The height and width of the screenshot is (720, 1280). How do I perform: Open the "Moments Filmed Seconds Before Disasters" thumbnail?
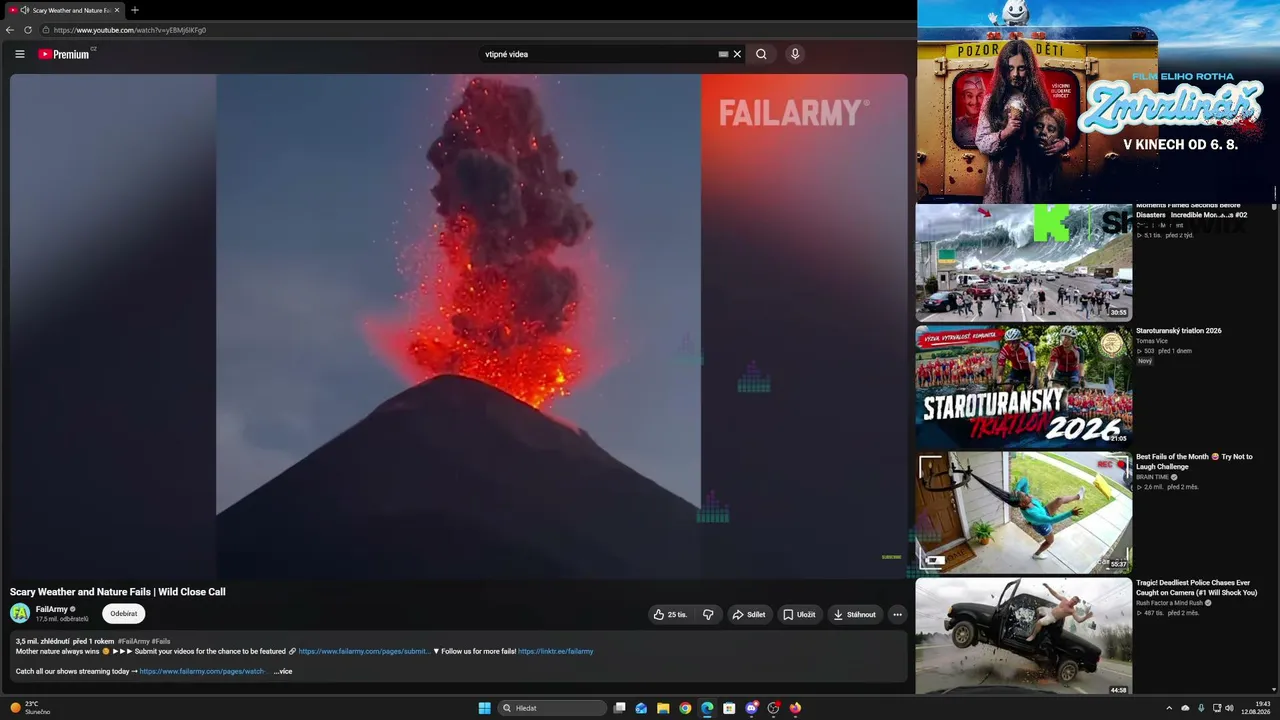click(x=1024, y=261)
